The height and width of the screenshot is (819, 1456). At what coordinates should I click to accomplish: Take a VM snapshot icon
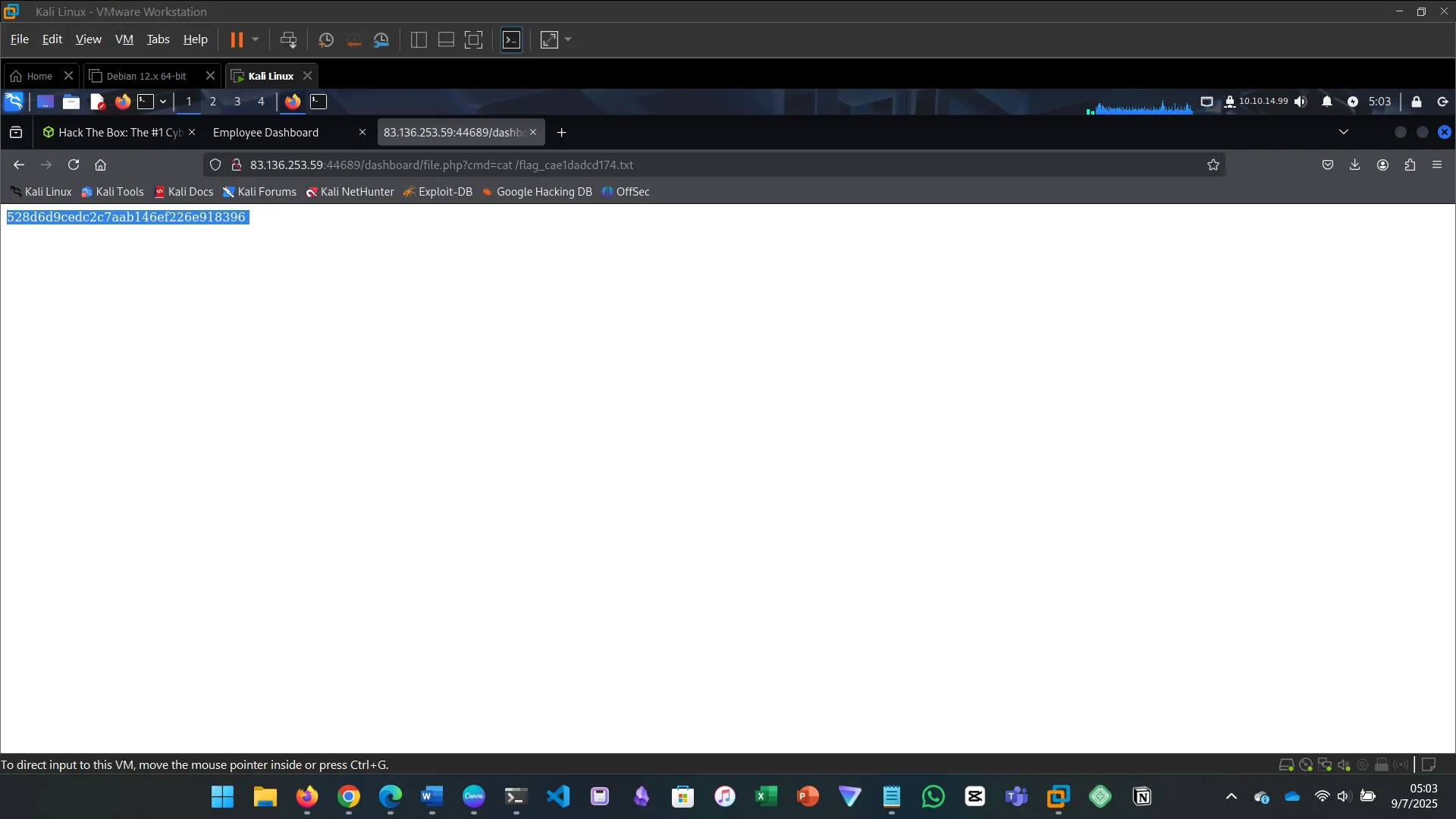326,39
